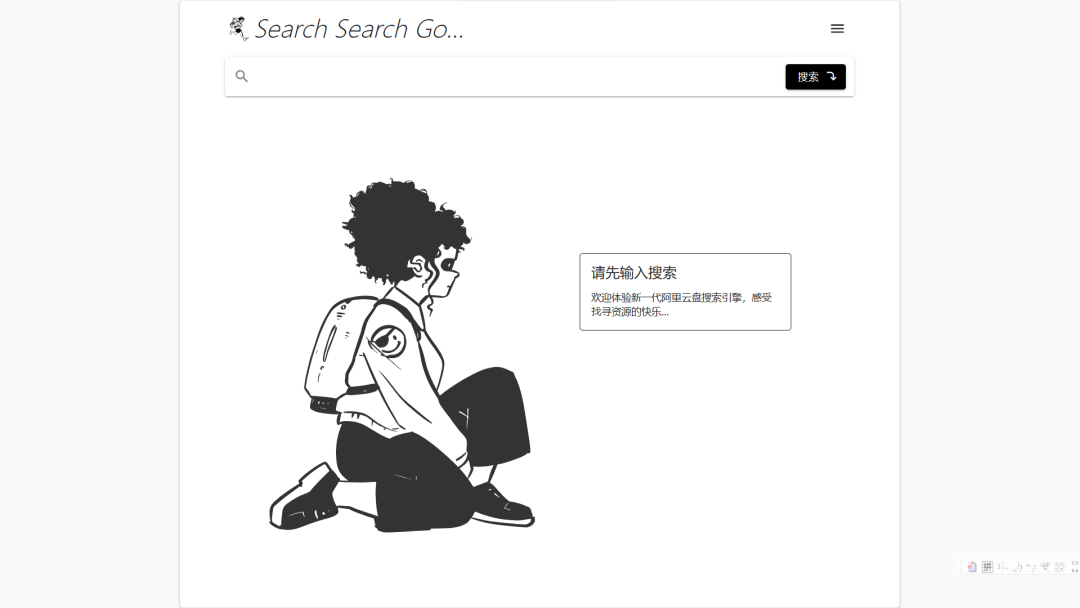Click the red checkmark IME toolbar icon
The height and width of the screenshot is (608, 1080).
971,567
